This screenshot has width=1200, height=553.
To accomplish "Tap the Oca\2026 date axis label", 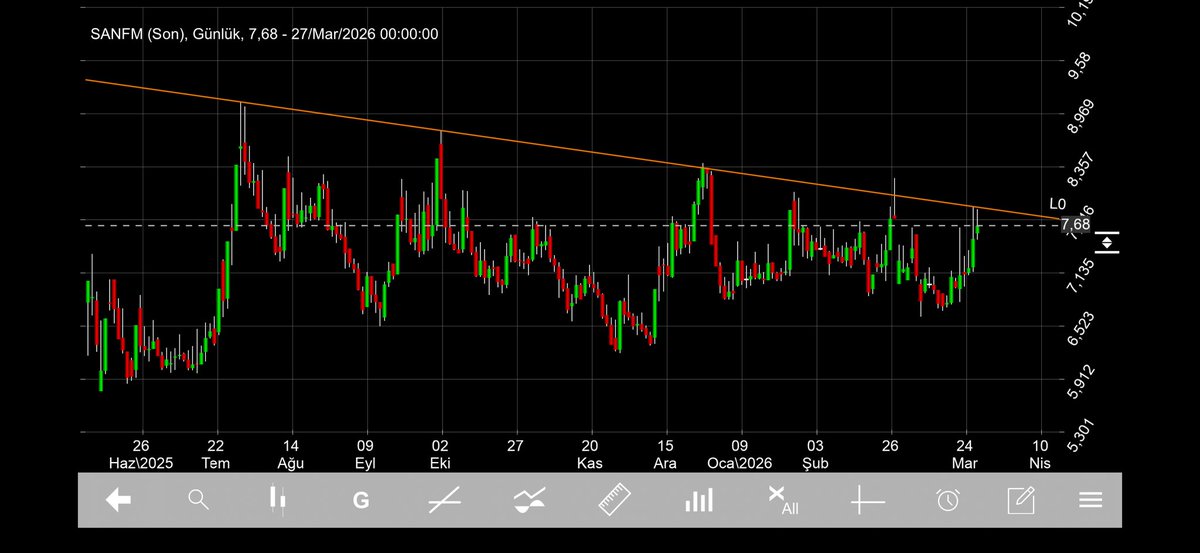I will tap(740, 463).
